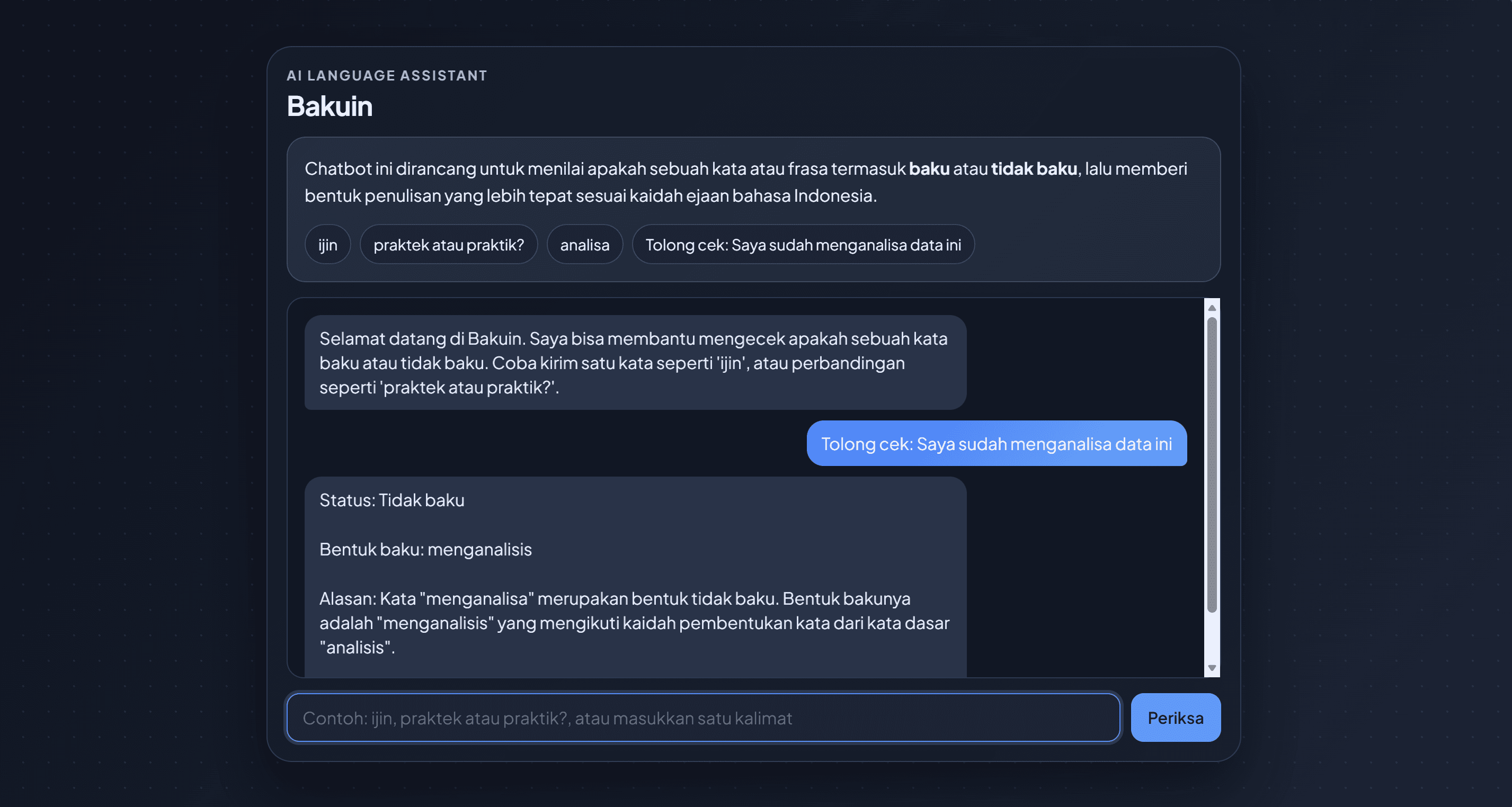Click the Bakuin title heading

click(x=330, y=106)
